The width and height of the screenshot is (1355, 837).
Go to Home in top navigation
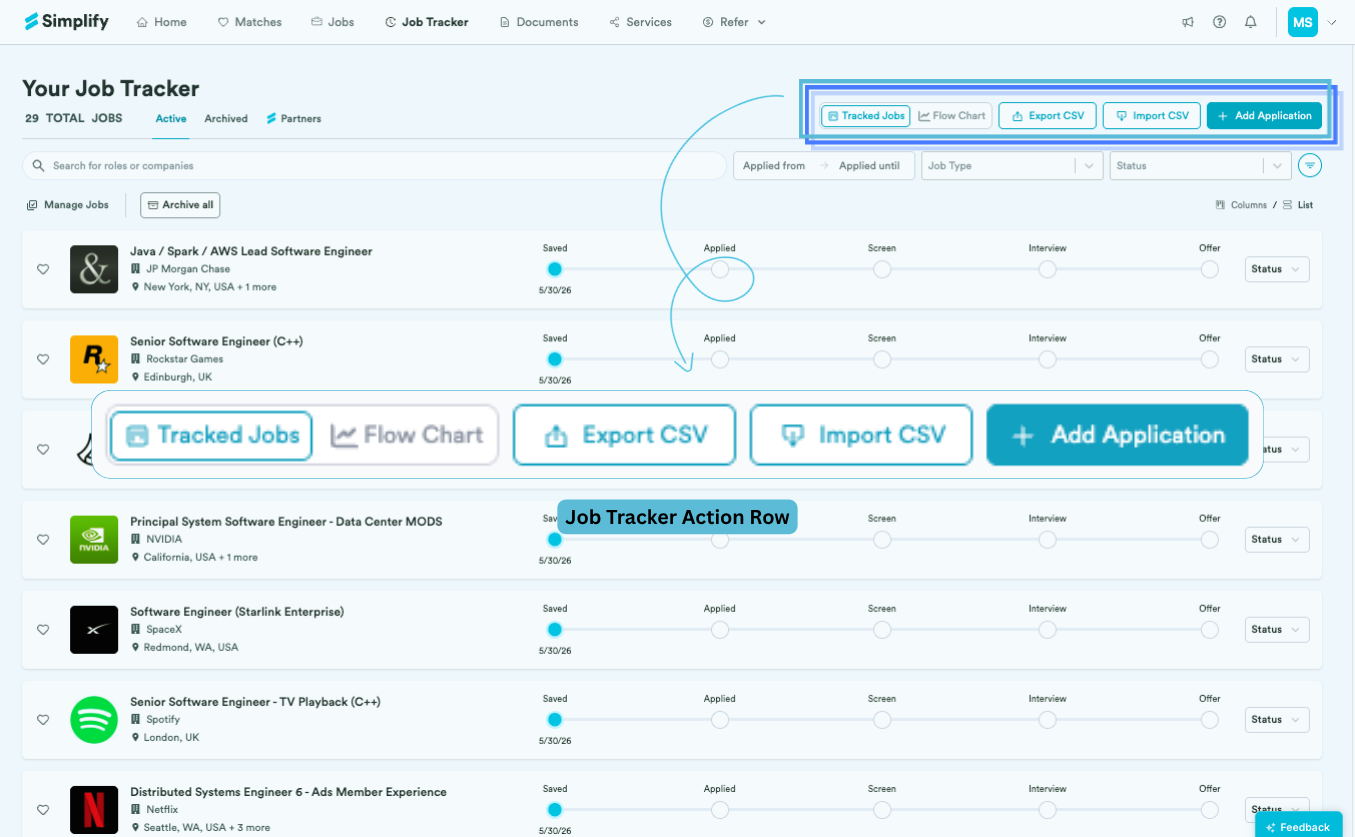161,22
